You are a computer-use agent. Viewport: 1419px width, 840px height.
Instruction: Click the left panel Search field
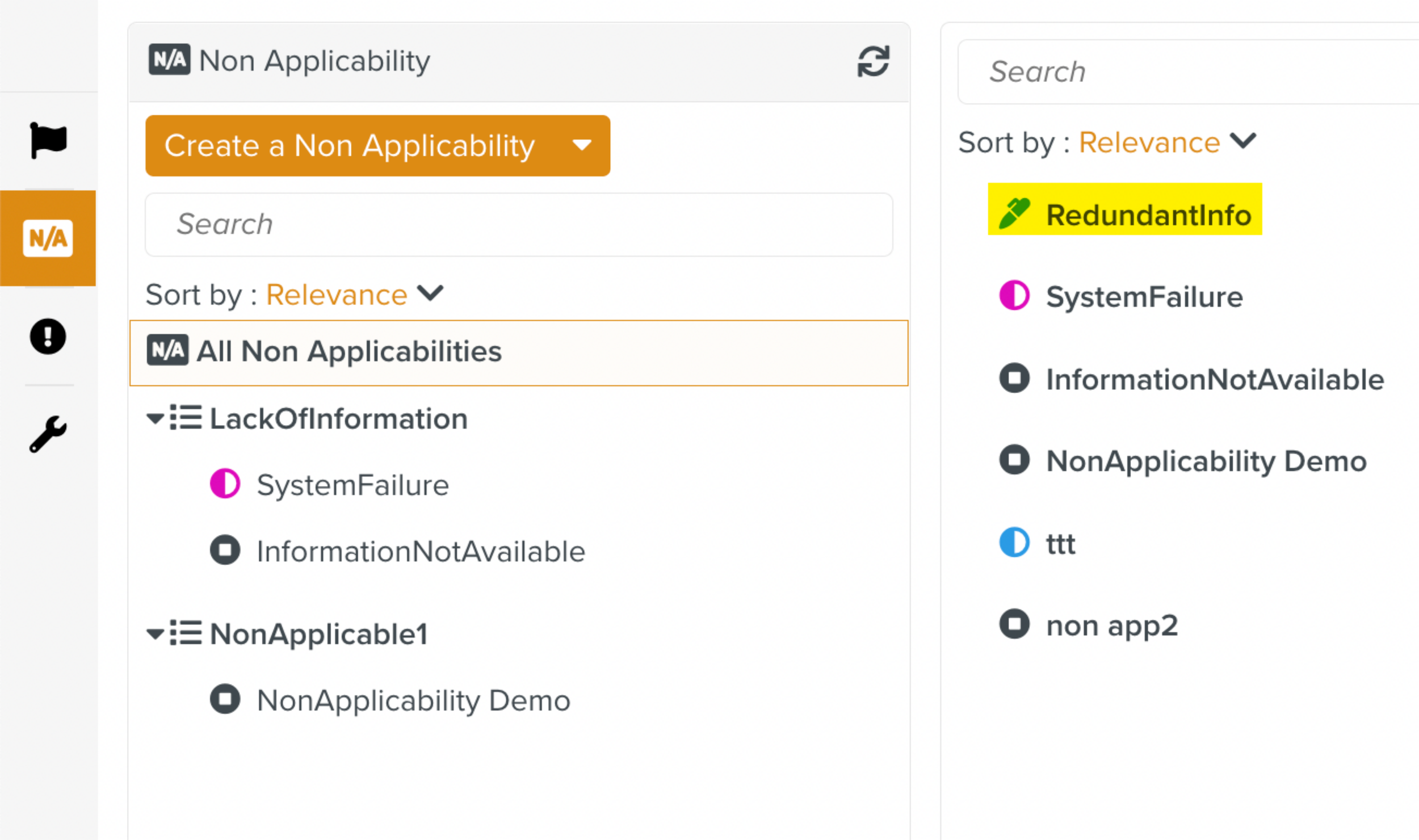(518, 225)
